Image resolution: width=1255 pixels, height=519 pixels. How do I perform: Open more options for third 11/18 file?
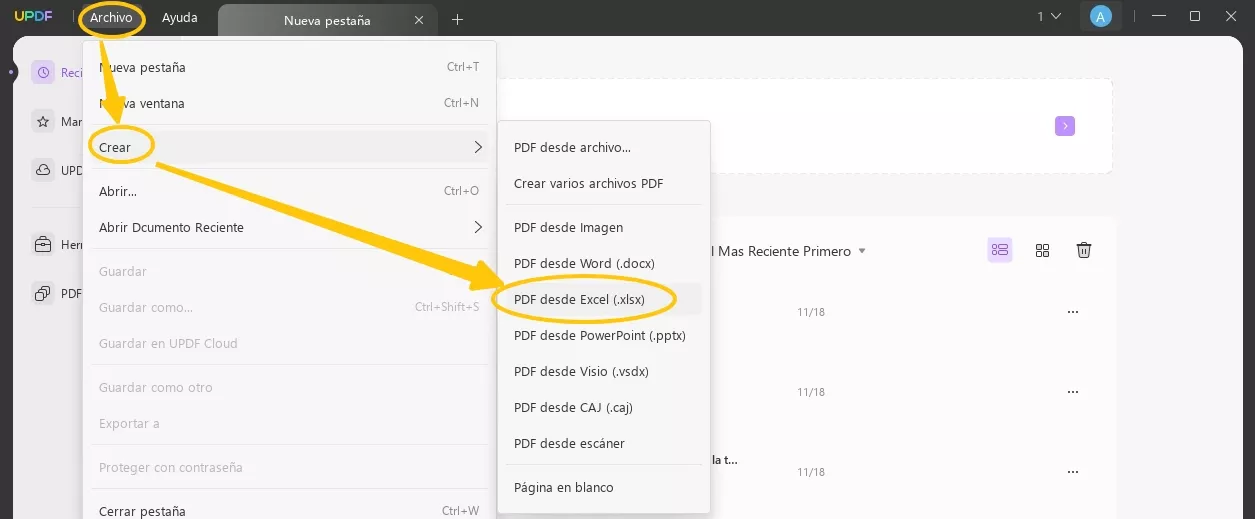pos(1073,472)
